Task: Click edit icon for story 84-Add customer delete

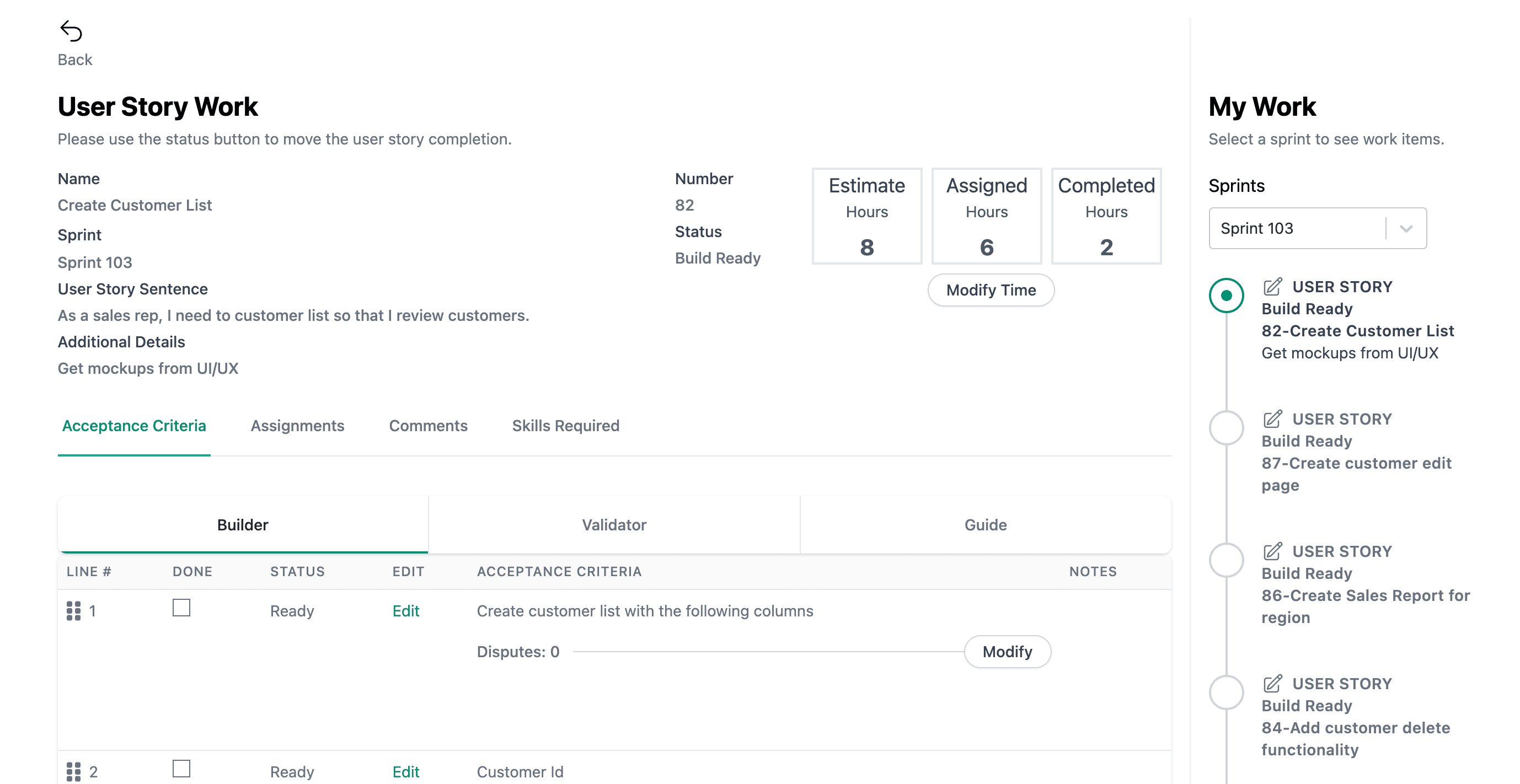Action: coord(1272,683)
